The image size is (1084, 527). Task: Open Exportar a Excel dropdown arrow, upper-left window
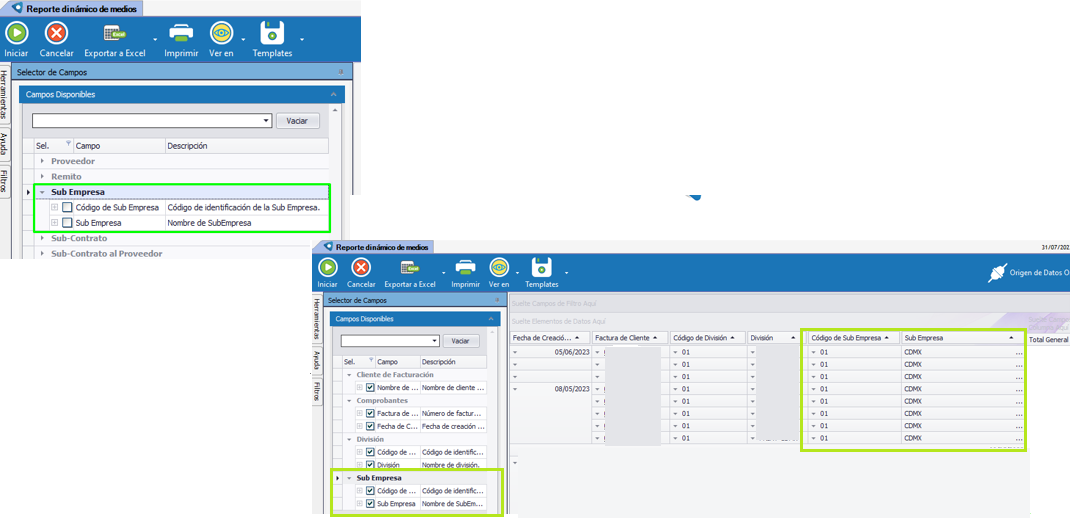[156, 39]
